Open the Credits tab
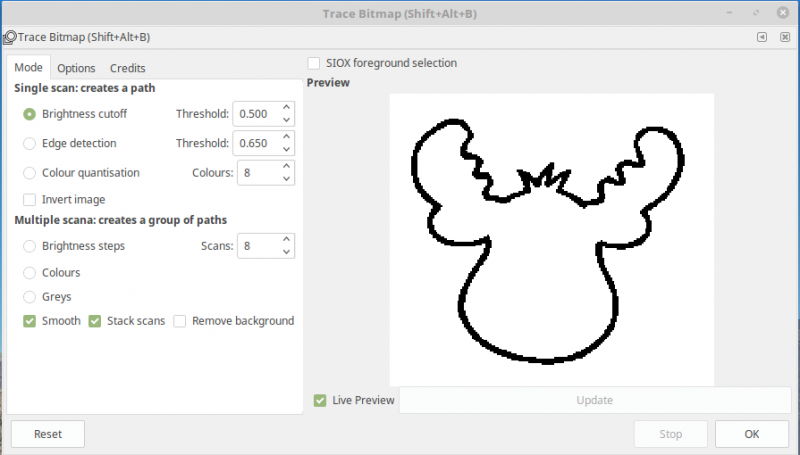This screenshot has height=455, width=800. coord(127,68)
